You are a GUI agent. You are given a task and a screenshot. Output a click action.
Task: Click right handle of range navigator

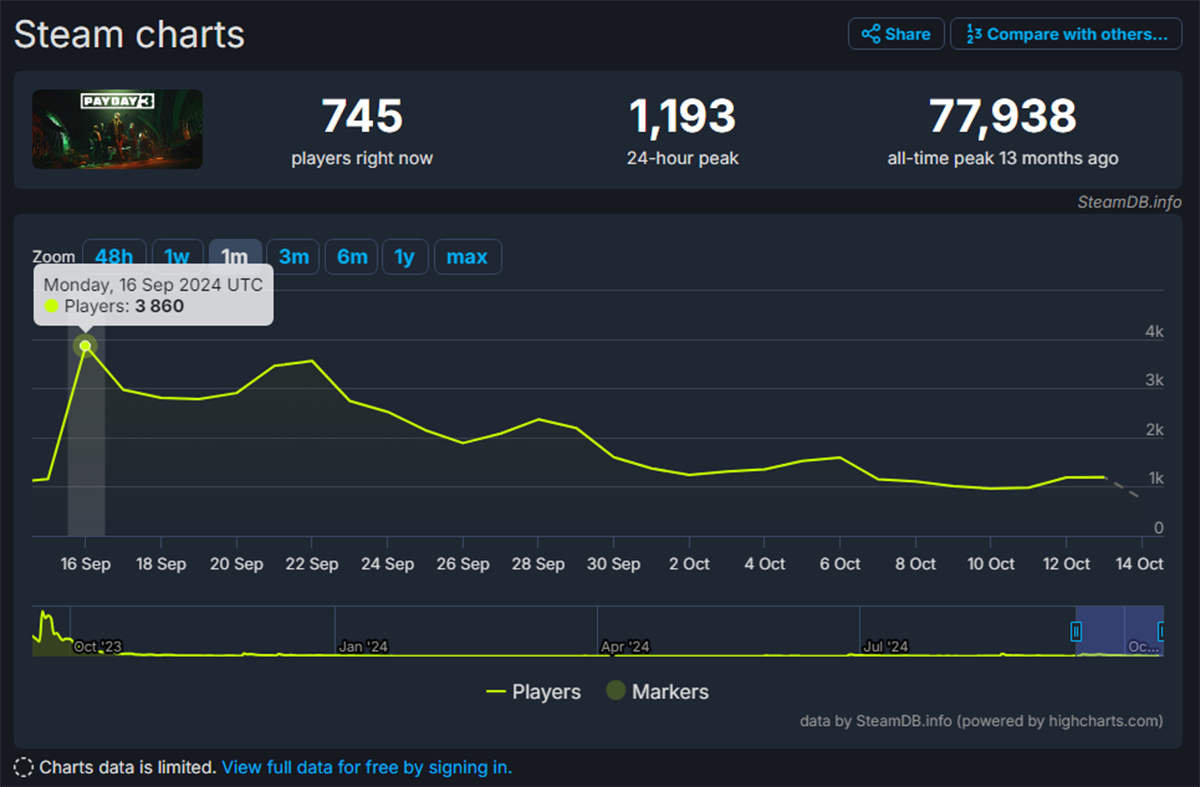1161,631
